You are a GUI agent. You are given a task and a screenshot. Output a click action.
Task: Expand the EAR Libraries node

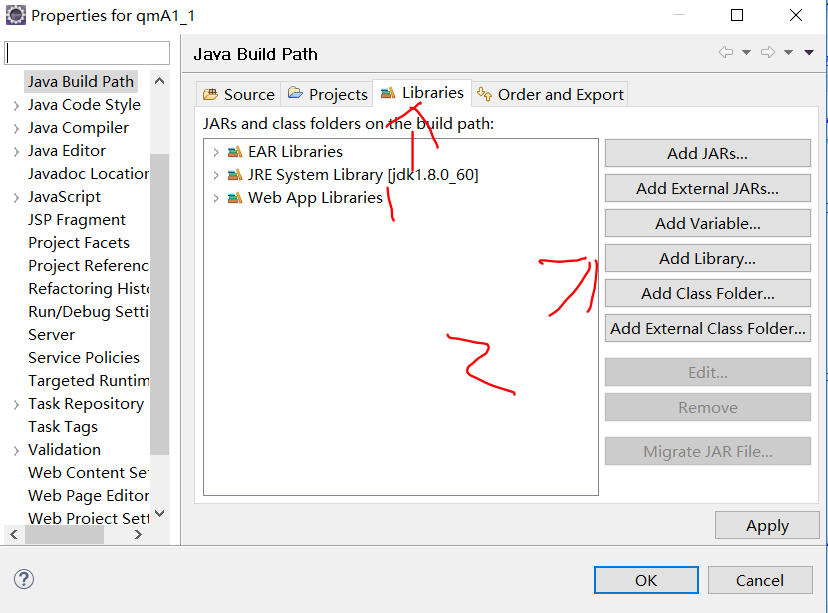tap(215, 153)
